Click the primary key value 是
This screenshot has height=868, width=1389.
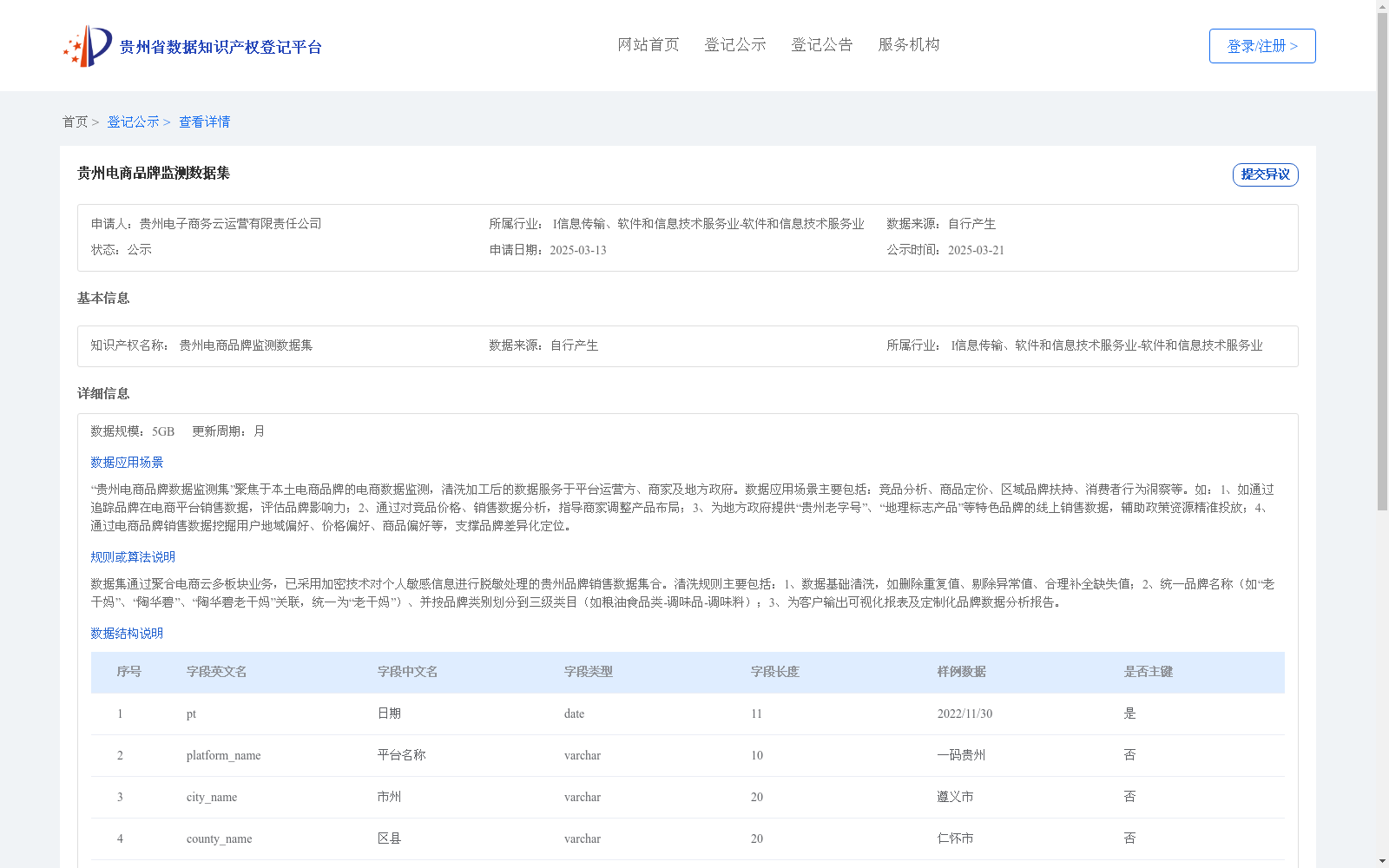(1130, 713)
